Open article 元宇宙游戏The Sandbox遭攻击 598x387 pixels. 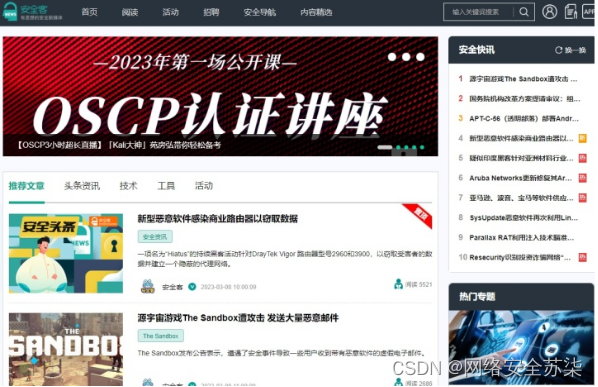click(x=238, y=318)
